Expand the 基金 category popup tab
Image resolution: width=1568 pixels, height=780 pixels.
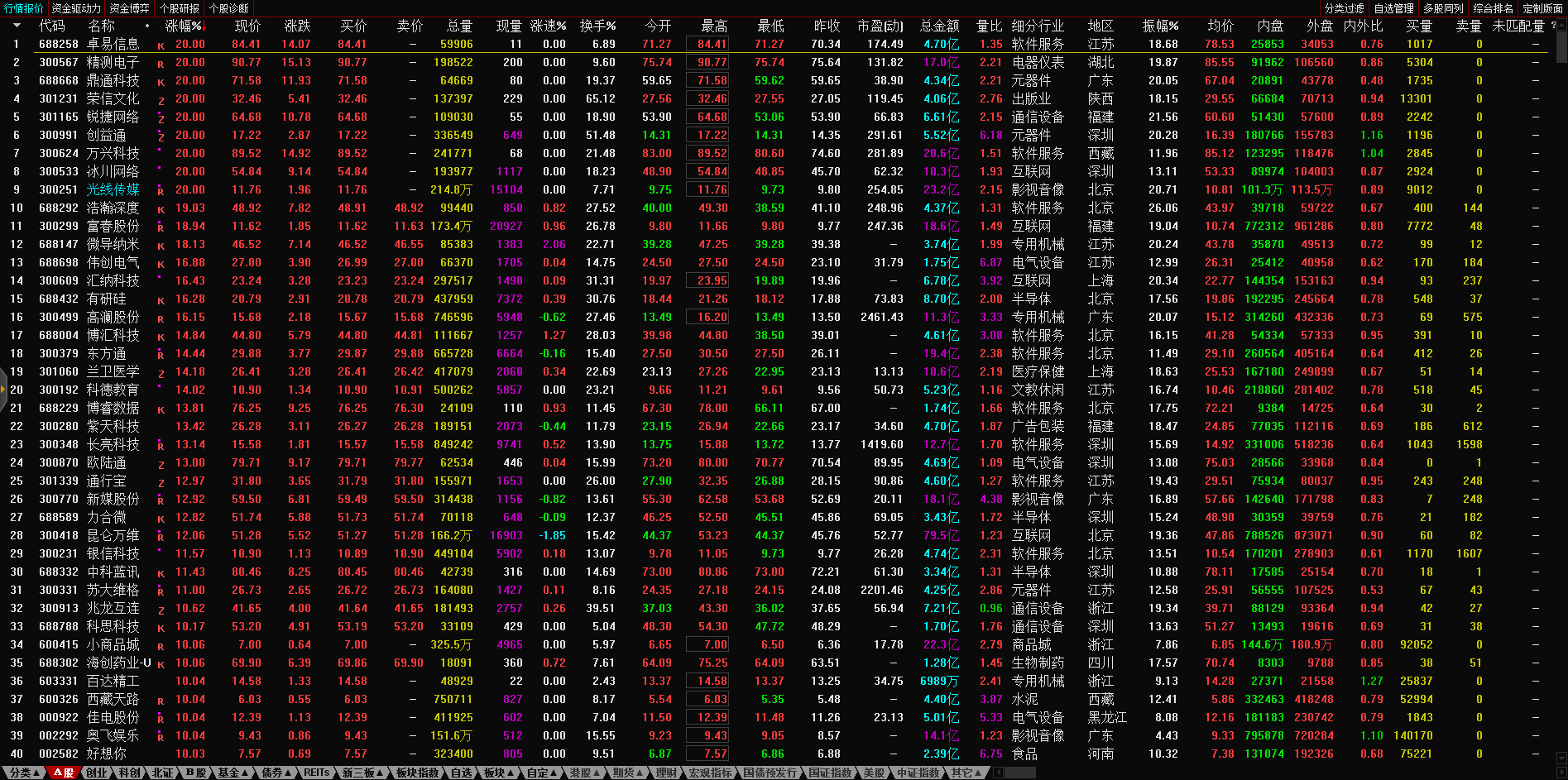tap(233, 773)
